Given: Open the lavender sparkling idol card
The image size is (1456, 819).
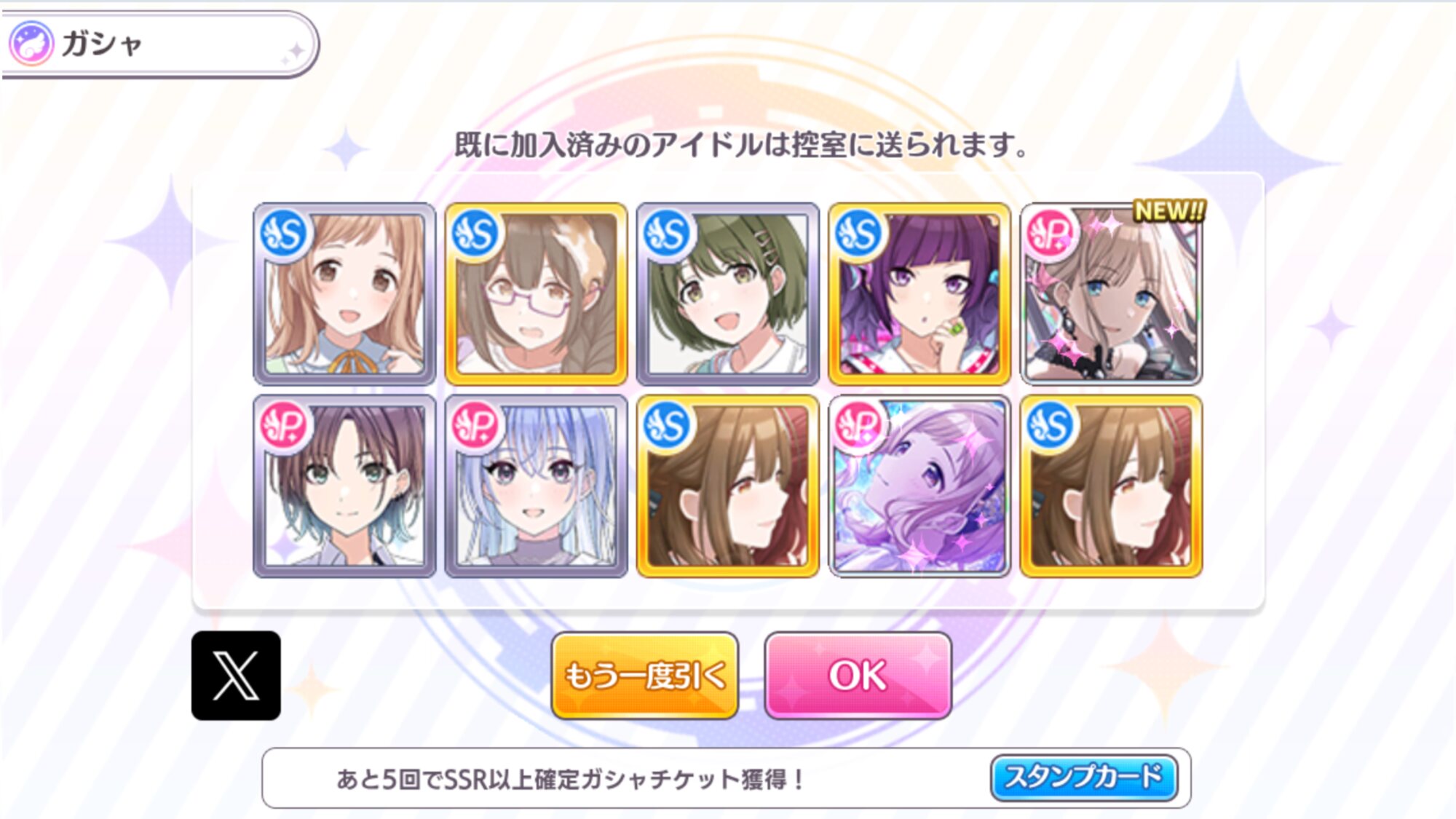Looking at the screenshot, I should coord(919,486).
